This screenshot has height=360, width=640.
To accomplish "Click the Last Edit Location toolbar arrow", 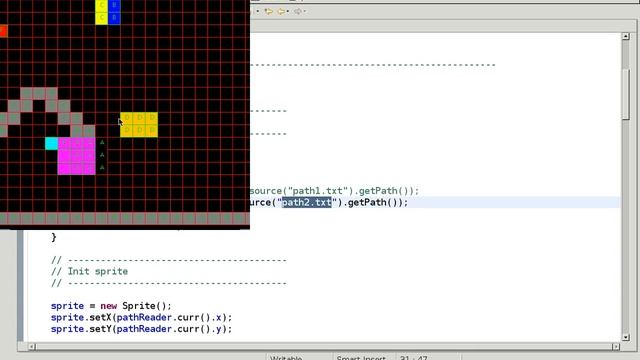I will point(268,11).
